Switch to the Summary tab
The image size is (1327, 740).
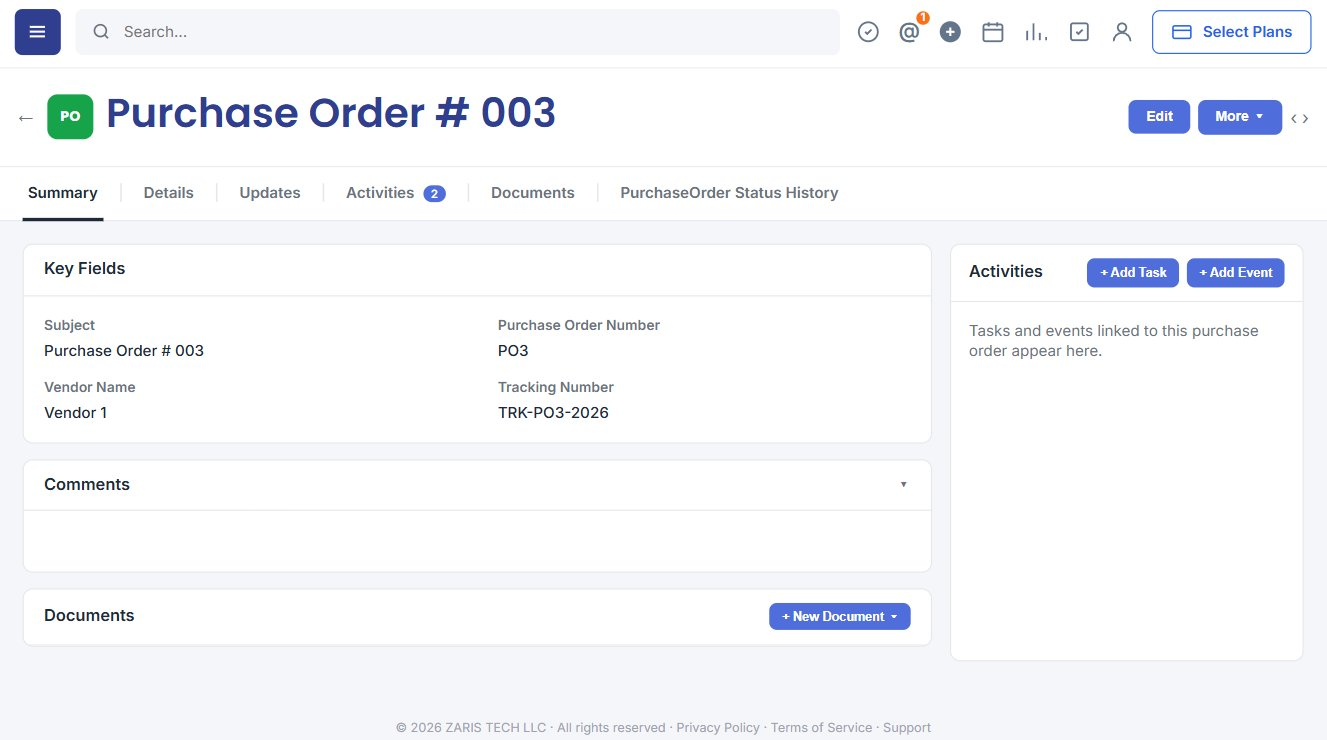pyautogui.click(x=63, y=193)
